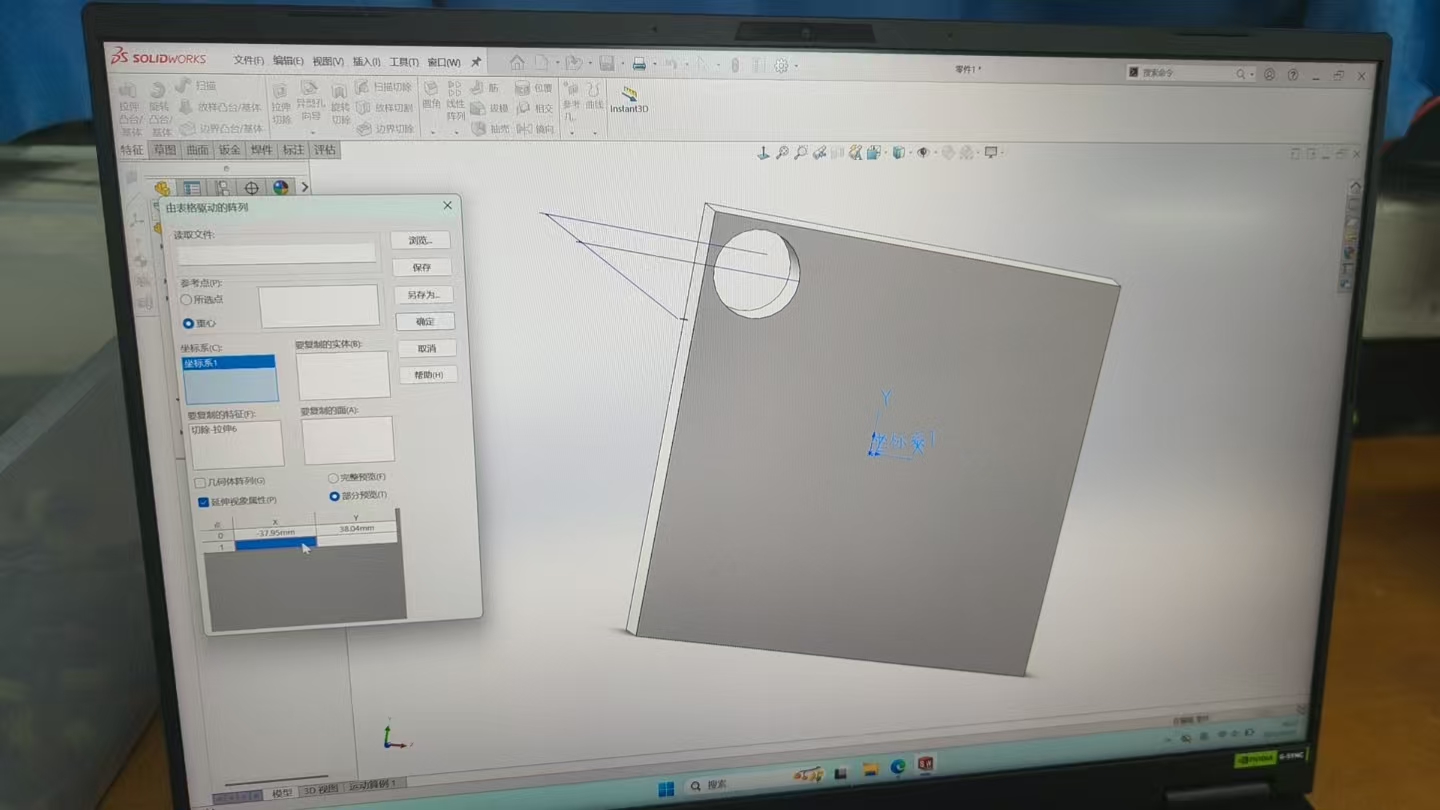
Task: Open the 曲线 dropdown arrow
Action: [x=595, y=132]
